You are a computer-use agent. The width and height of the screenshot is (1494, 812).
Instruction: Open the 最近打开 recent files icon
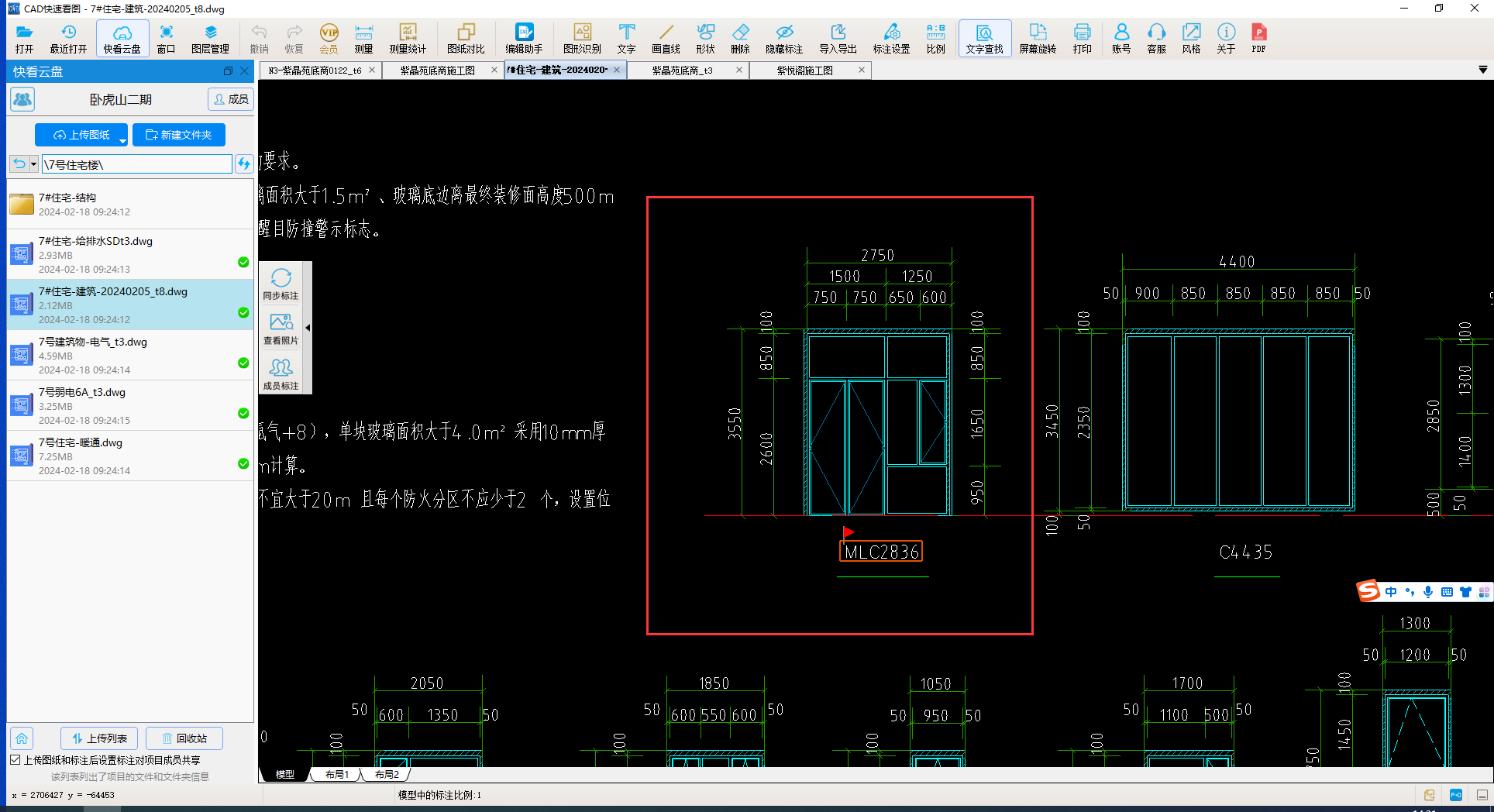click(68, 39)
